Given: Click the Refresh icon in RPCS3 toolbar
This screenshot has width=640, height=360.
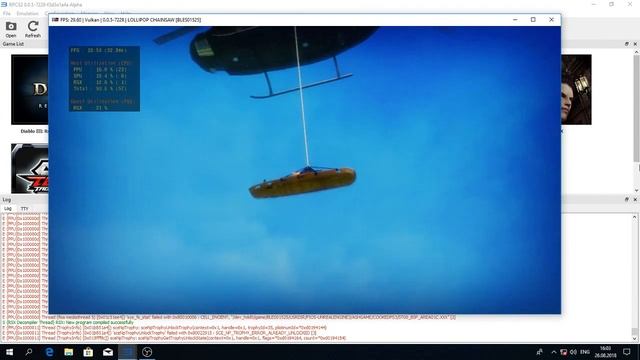Looking at the screenshot, I should tap(33, 29).
